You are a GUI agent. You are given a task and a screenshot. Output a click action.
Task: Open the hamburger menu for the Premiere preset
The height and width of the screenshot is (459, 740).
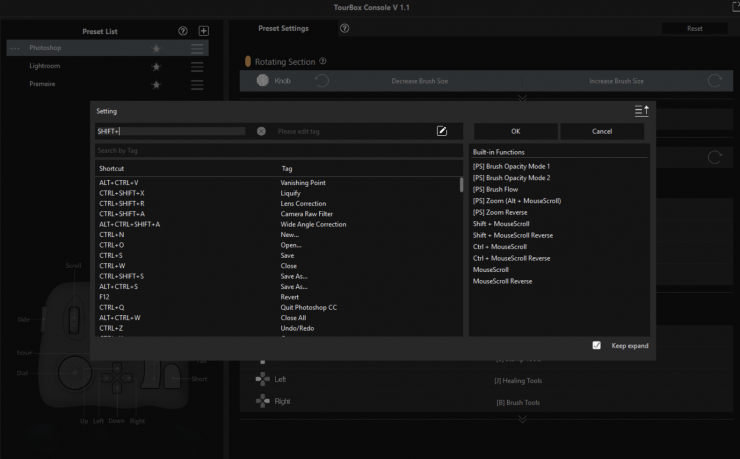click(x=197, y=84)
